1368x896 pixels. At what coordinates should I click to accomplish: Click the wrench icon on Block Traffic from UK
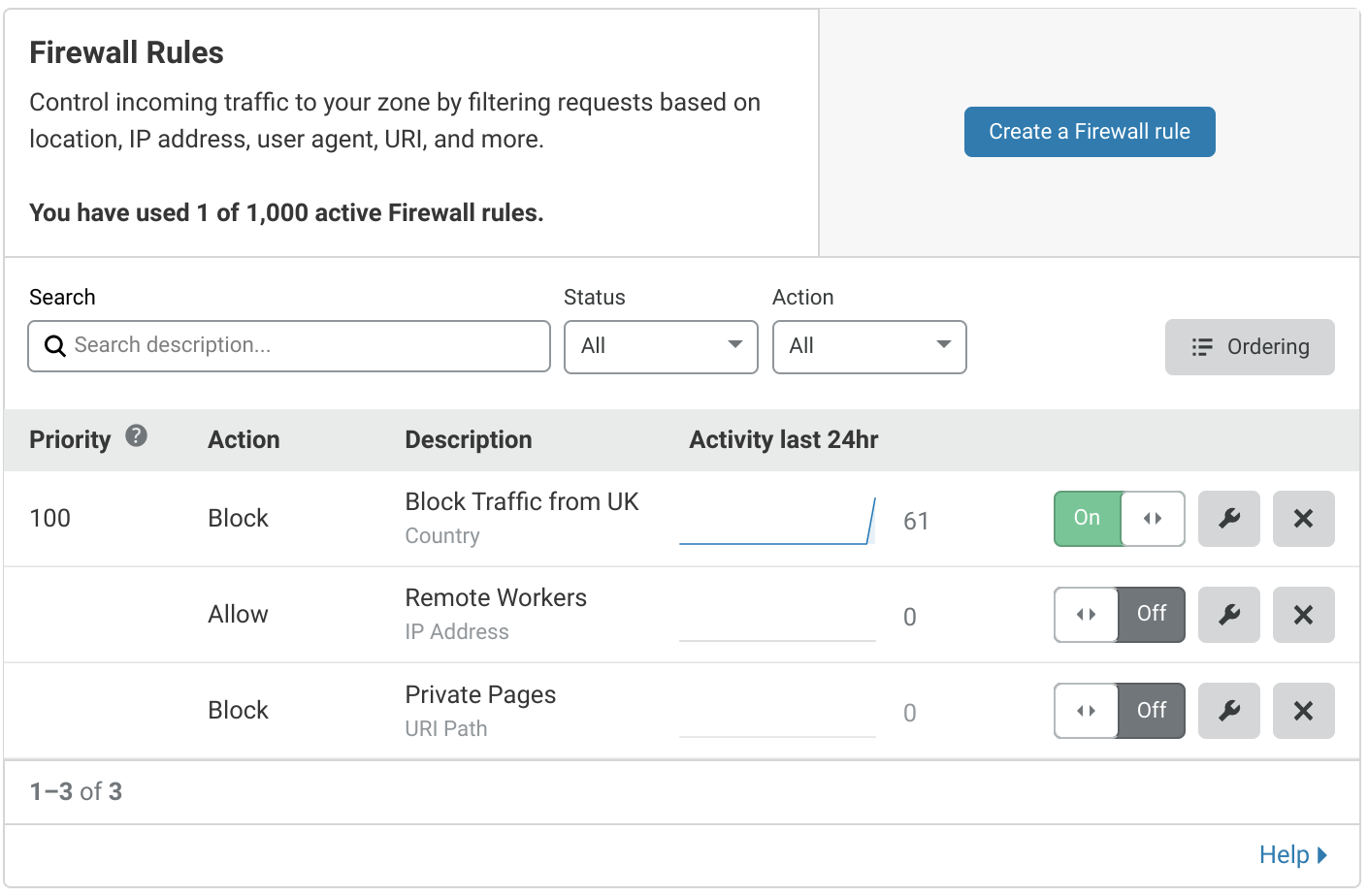[x=1228, y=518]
